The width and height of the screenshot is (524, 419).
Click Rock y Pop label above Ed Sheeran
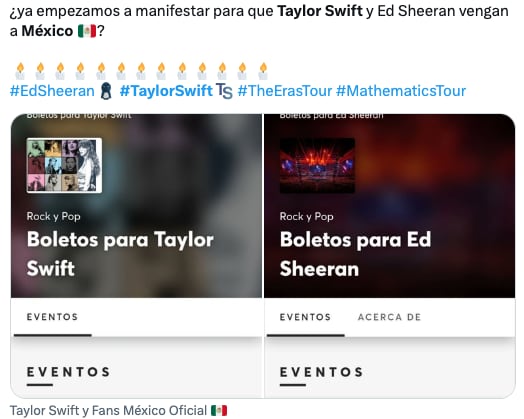click(x=306, y=217)
